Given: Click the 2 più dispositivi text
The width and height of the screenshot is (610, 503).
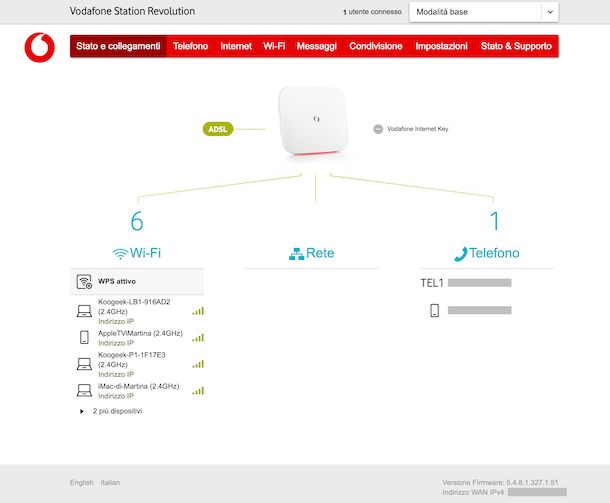Looking at the screenshot, I should coord(117,411).
